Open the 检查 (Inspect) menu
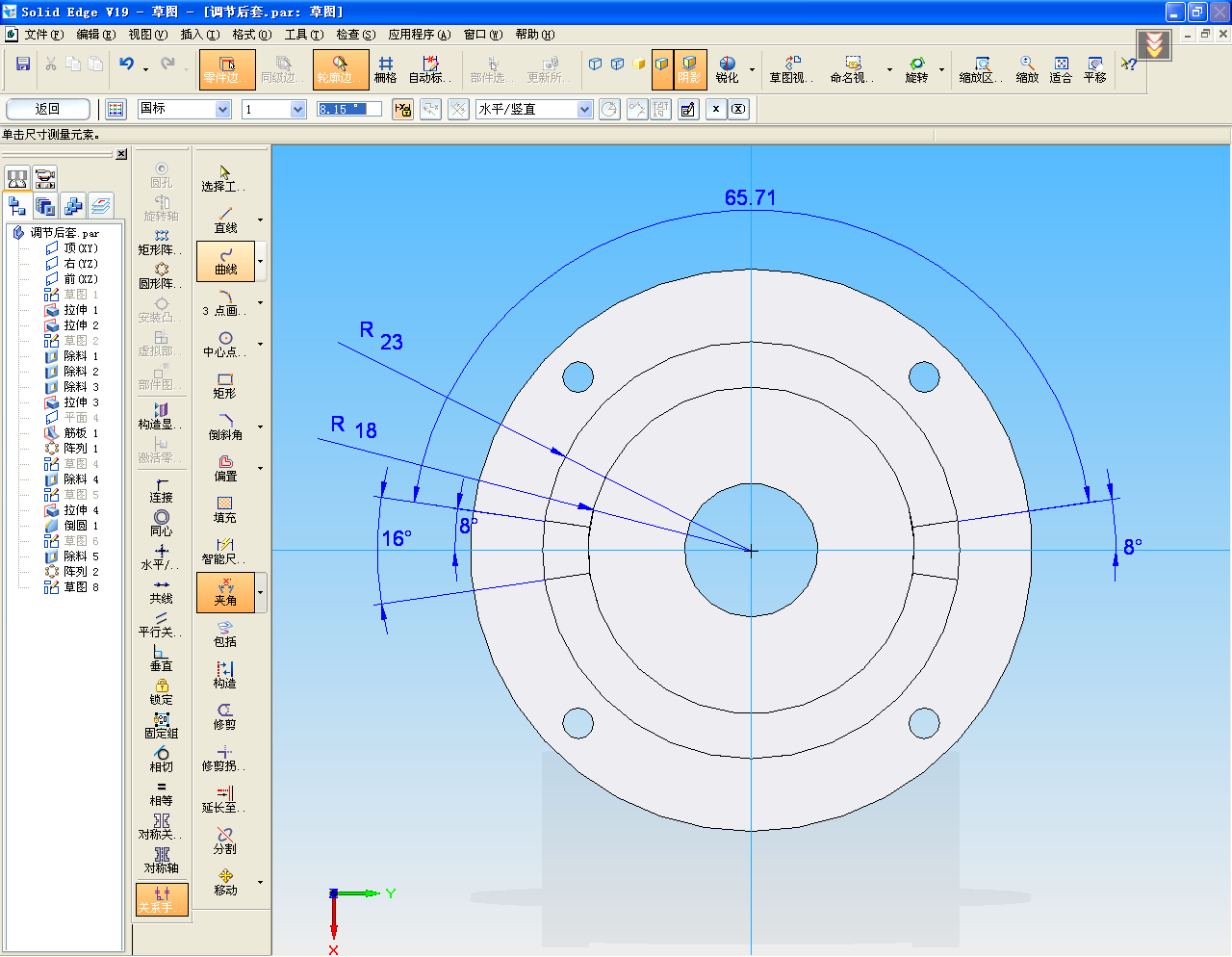Image resolution: width=1232 pixels, height=957 pixels. point(355,34)
